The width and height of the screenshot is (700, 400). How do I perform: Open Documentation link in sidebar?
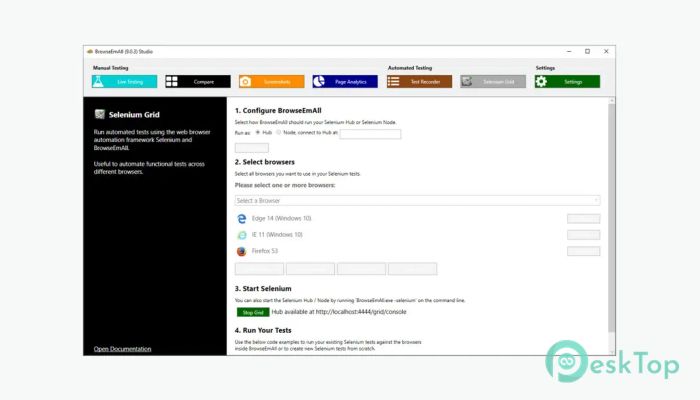122,349
